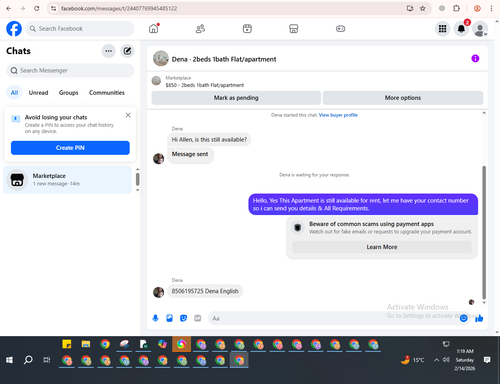The width and height of the screenshot is (500, 384).
Task: Open File Explorer from taskbar
Action: click(86, 344)
